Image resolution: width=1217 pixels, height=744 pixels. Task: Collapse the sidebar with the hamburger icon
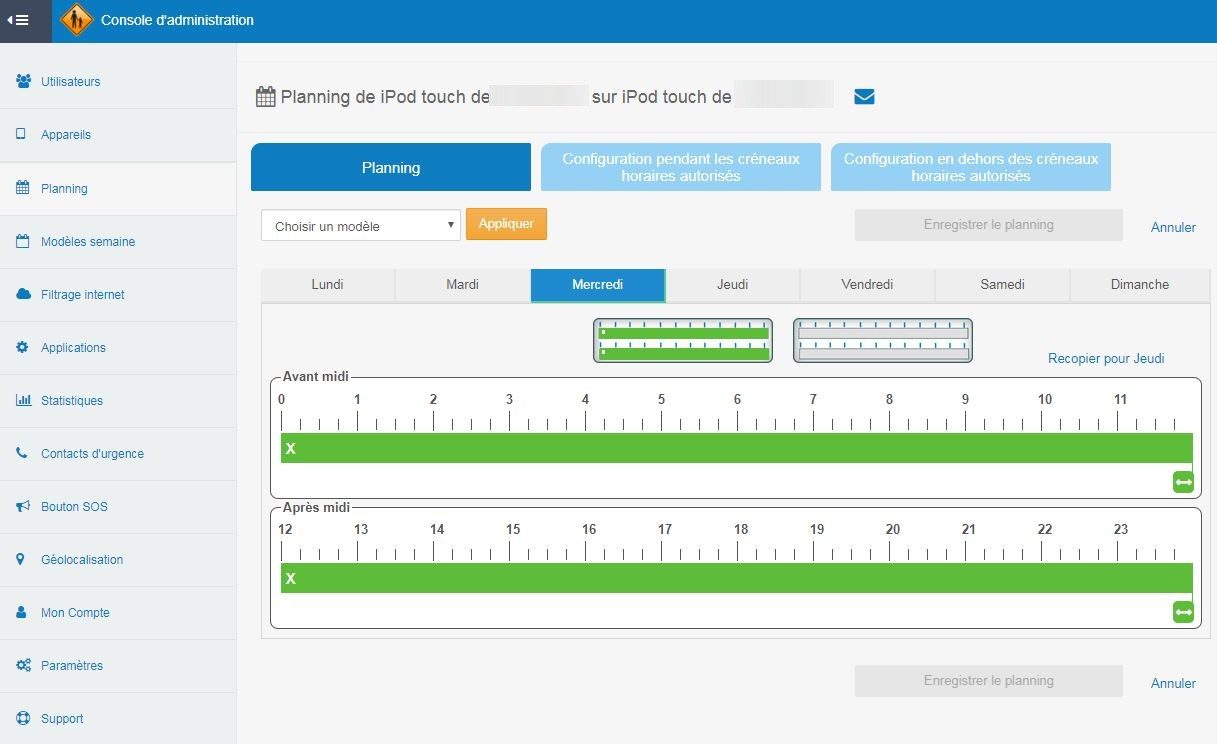(x=18, y=20)
